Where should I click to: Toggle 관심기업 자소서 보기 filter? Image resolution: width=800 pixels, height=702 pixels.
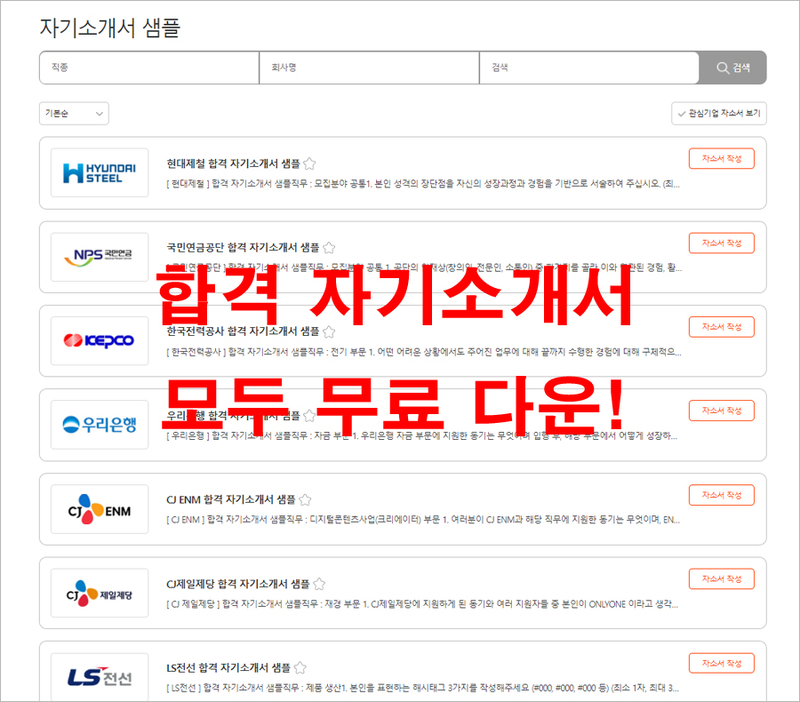click(718, 113)
